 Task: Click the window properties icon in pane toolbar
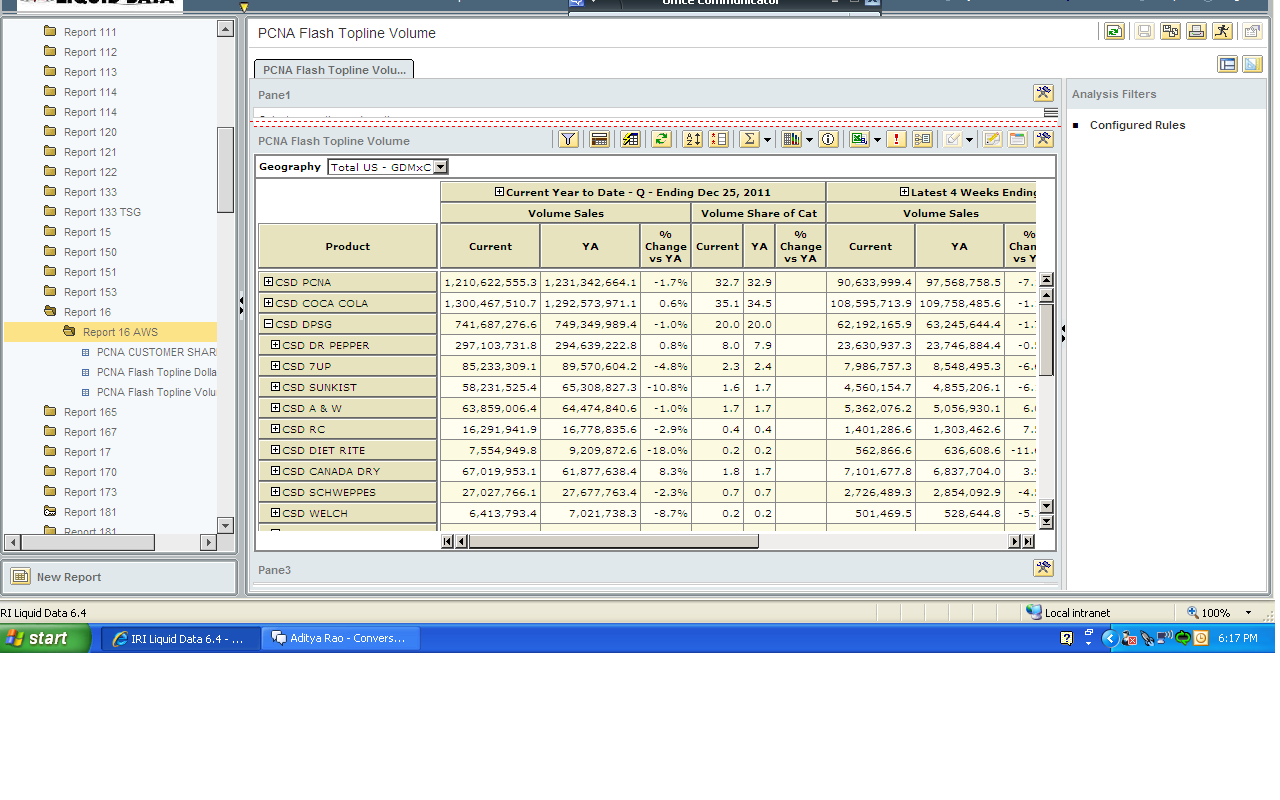(x=1017, y=139)
